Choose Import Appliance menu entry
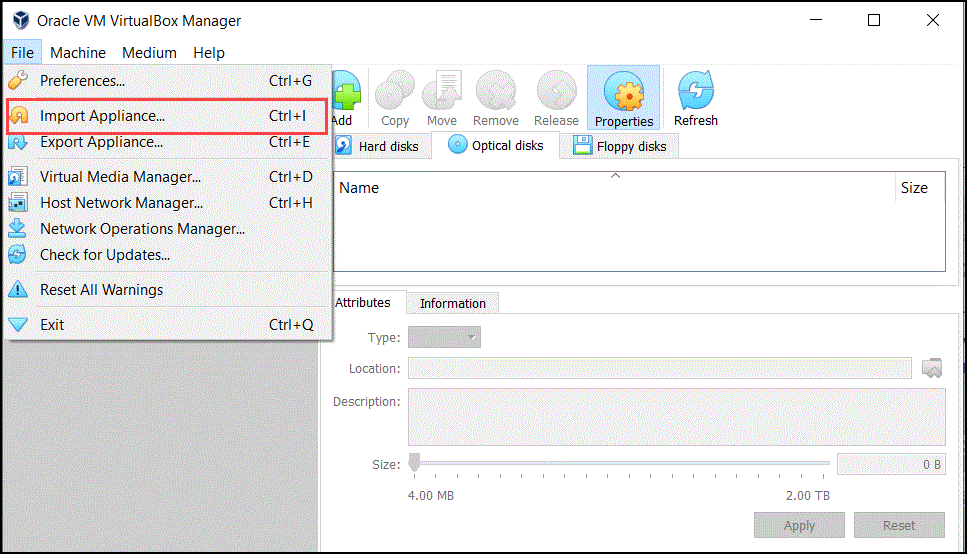 click(168, 116)
